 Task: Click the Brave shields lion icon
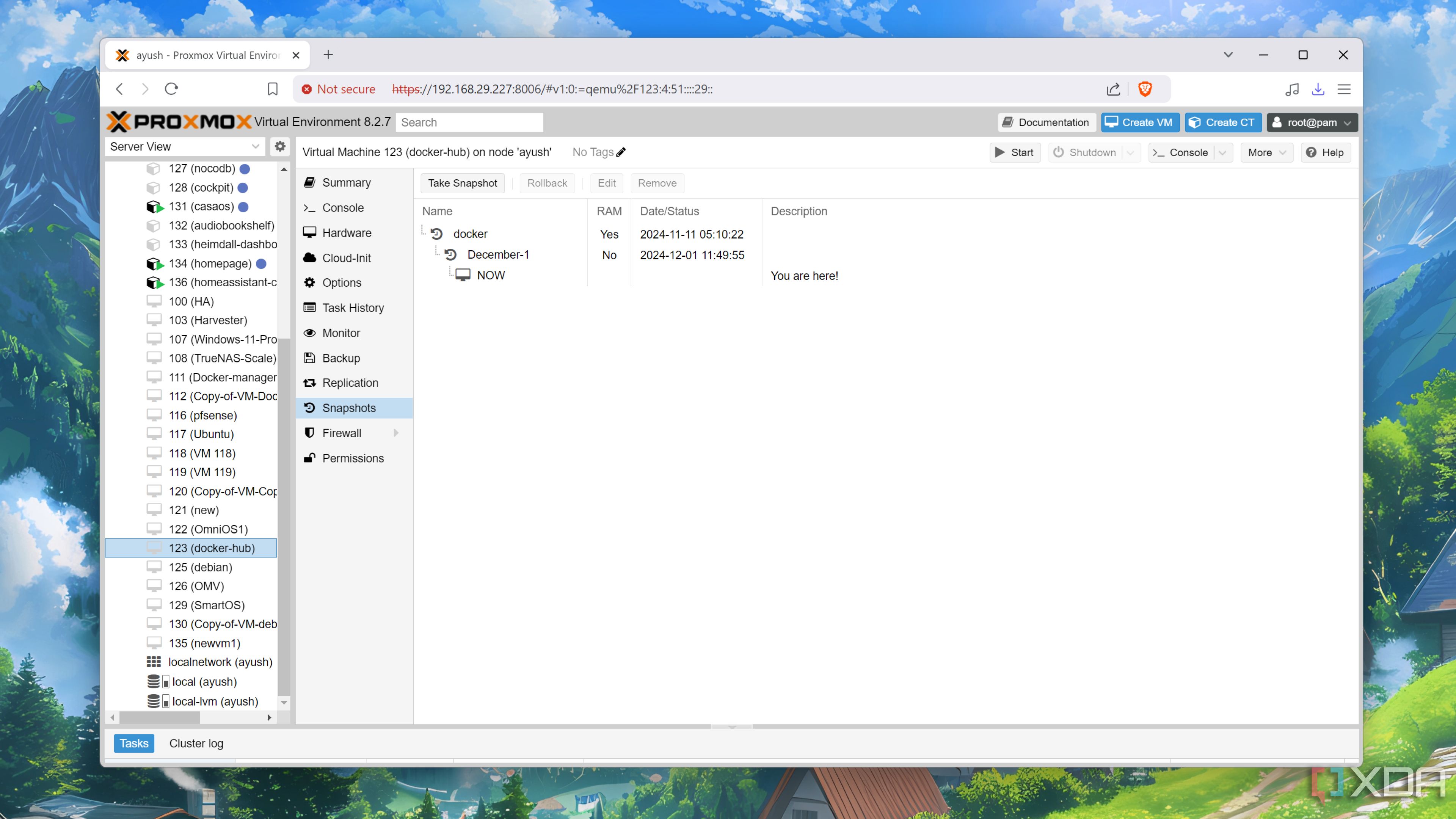[x=1145, y=89]
